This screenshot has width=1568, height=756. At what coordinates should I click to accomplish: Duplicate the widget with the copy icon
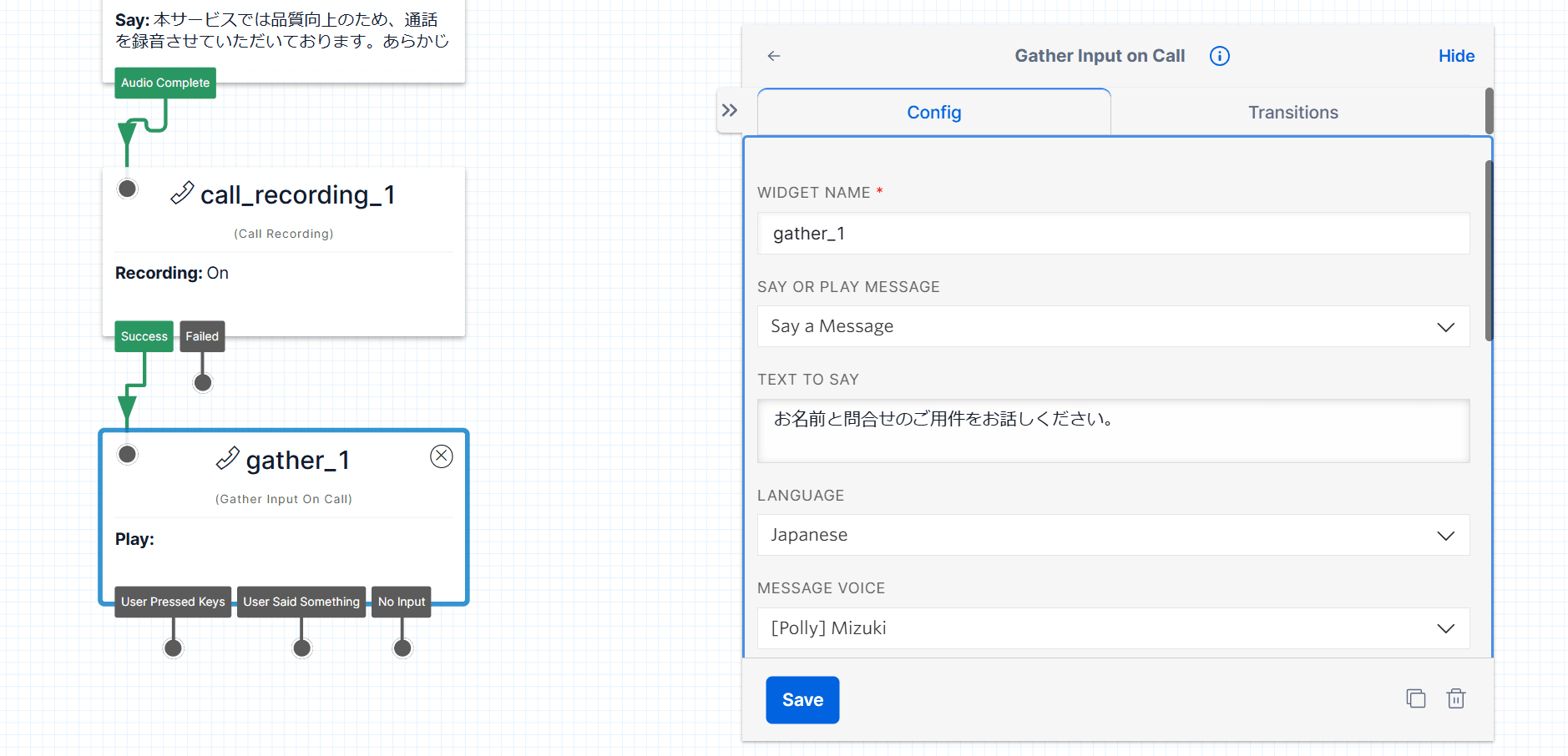(x=1415, y=698)
